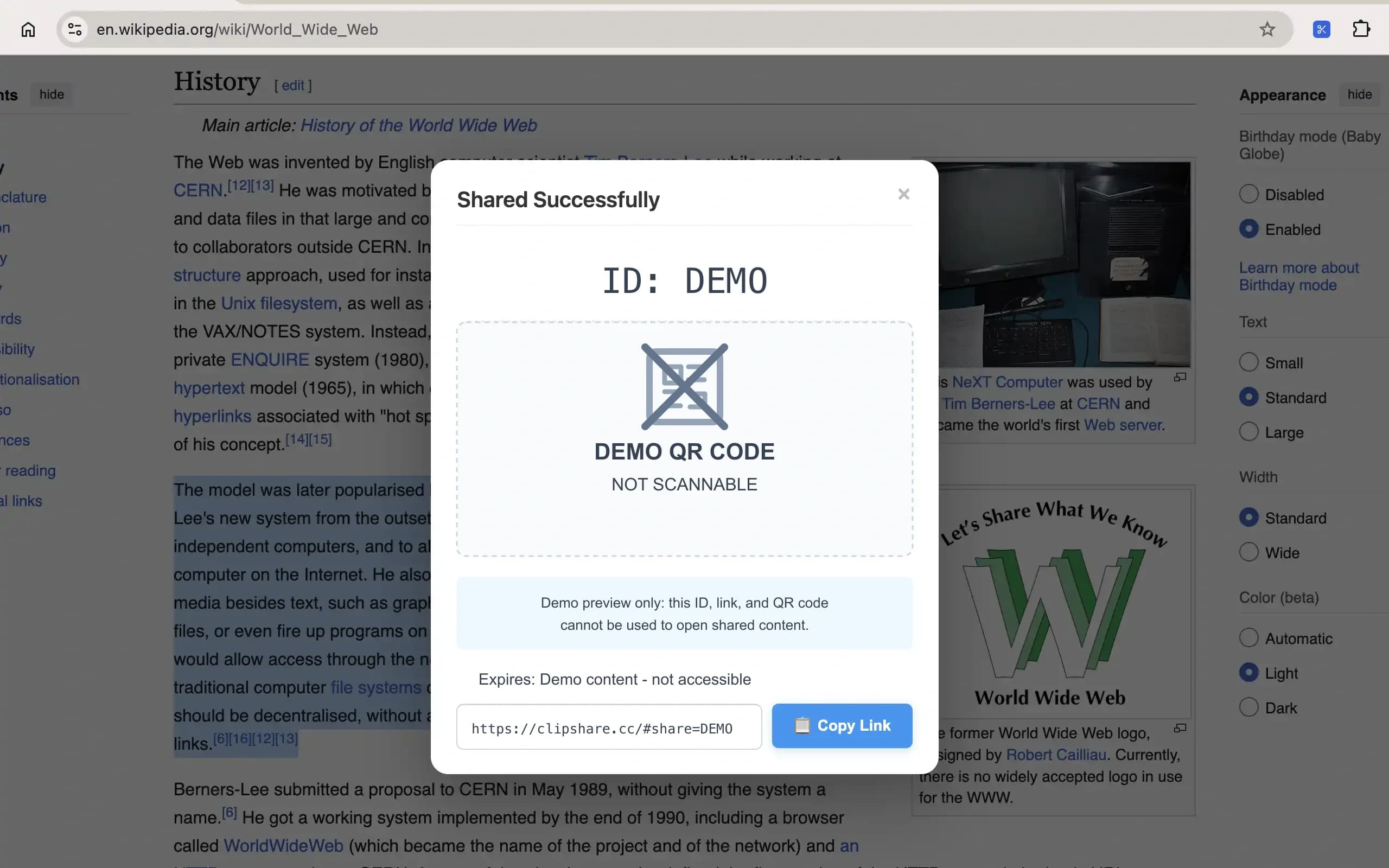1389x868 pixels.
Task: Open the Unix filesystem link
Action: click(x=279, y=303)
